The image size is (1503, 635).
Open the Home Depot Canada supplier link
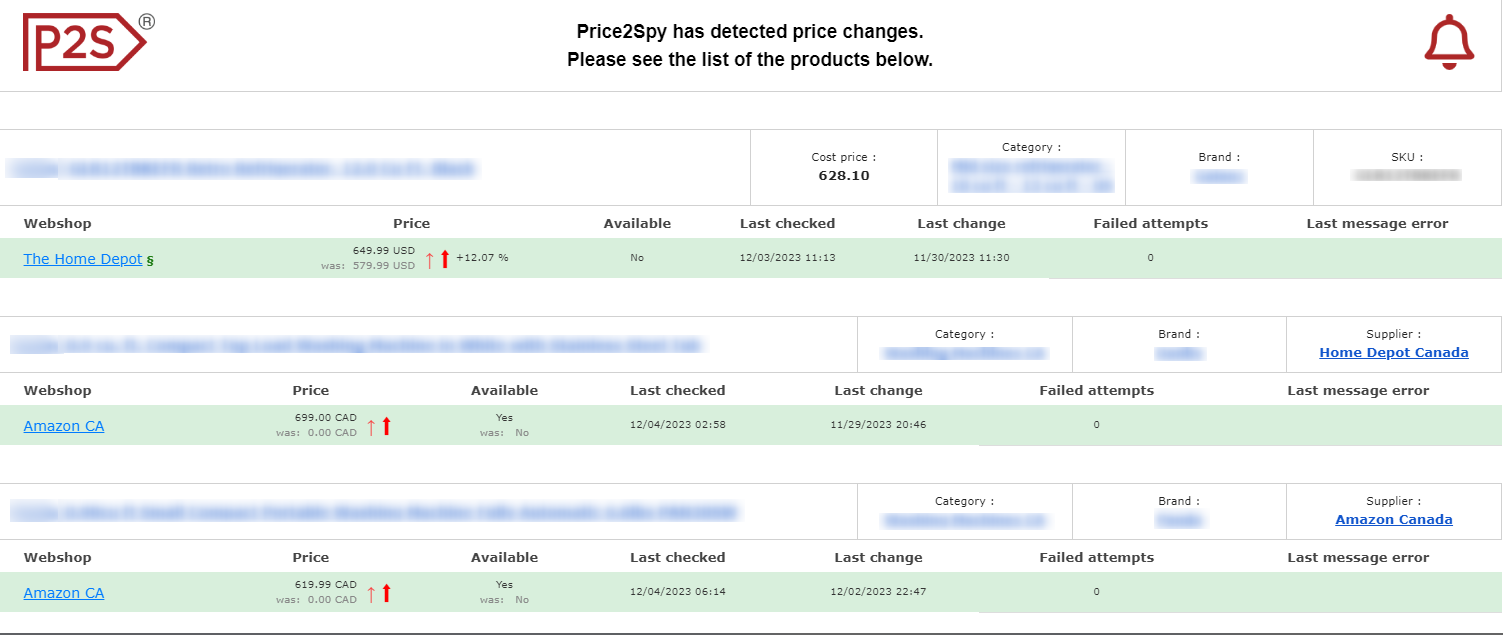click(1393, 352)
